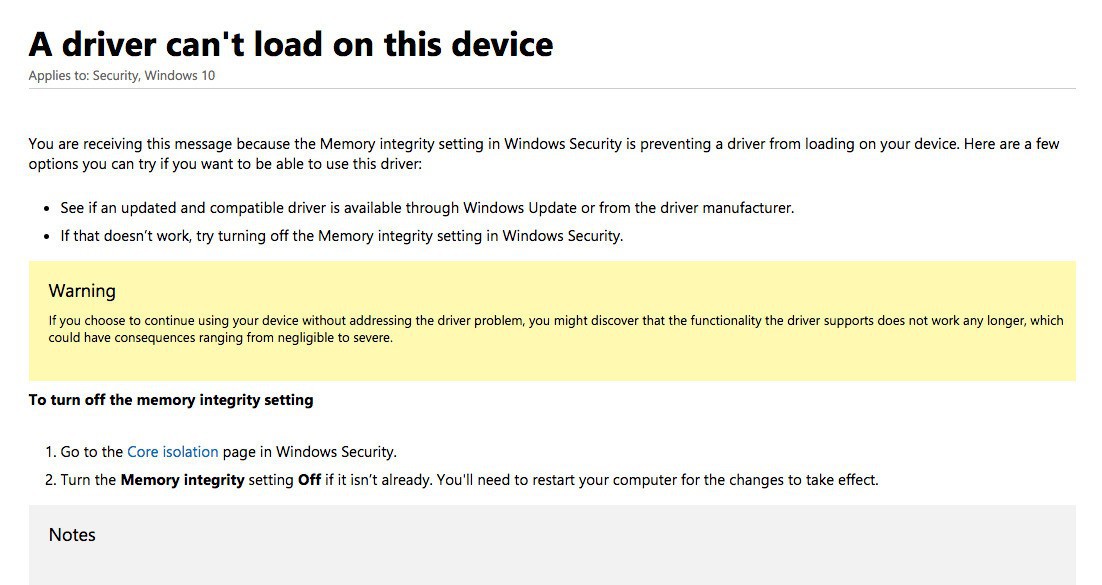This screenshot has width=1102, height=585.
Task: Click the warning text in the yellow box
Action: [x=555, y=321]
